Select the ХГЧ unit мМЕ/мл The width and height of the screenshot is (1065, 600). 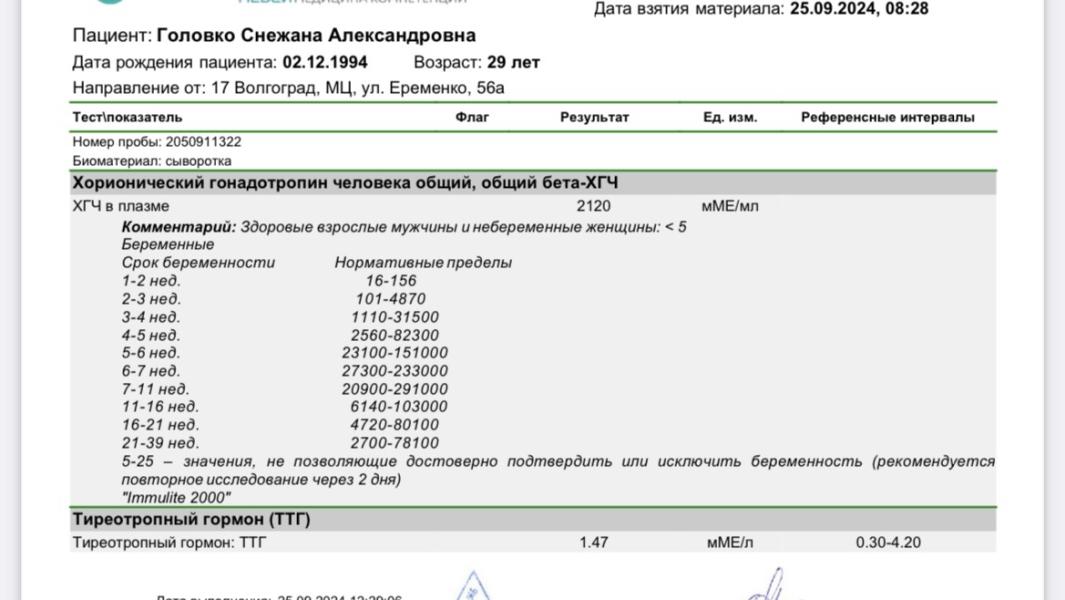click(x=730, y=206)
